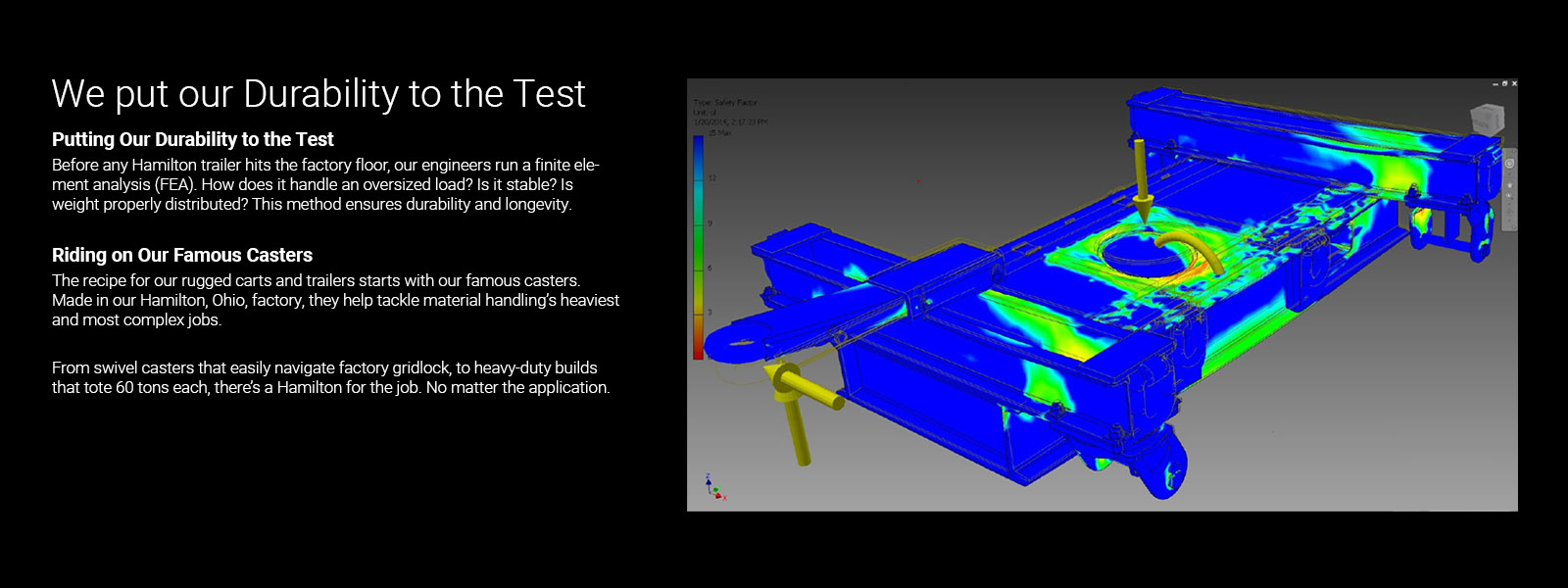Click the '15 Max' legend label
Image resolution: width=1568 pixels, height=588 pixels.
click(720, 133)
